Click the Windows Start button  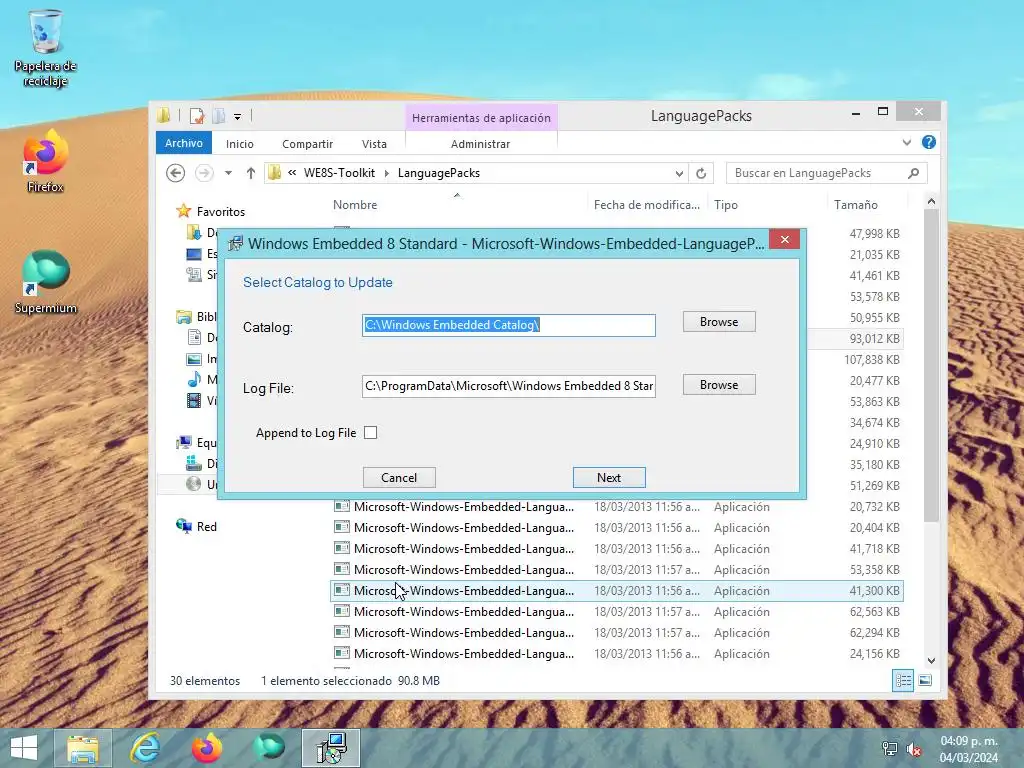click(x=24, y=748)
